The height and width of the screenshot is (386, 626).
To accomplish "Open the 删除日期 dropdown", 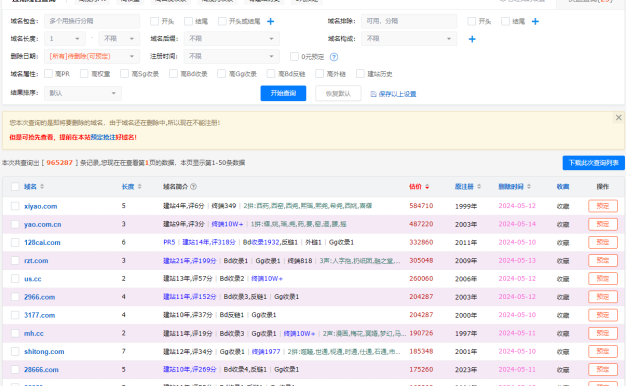I will [x=92, y=56].
